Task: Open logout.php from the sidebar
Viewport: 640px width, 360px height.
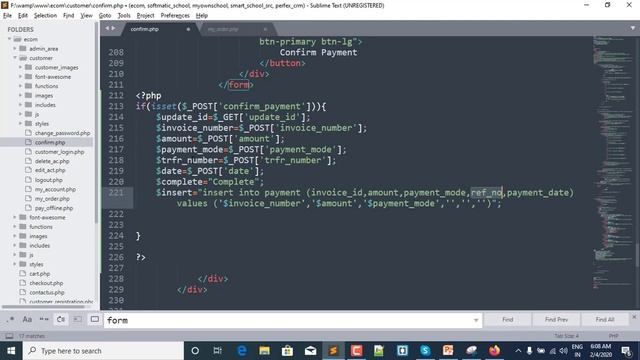Action: [x=49, y=180]
